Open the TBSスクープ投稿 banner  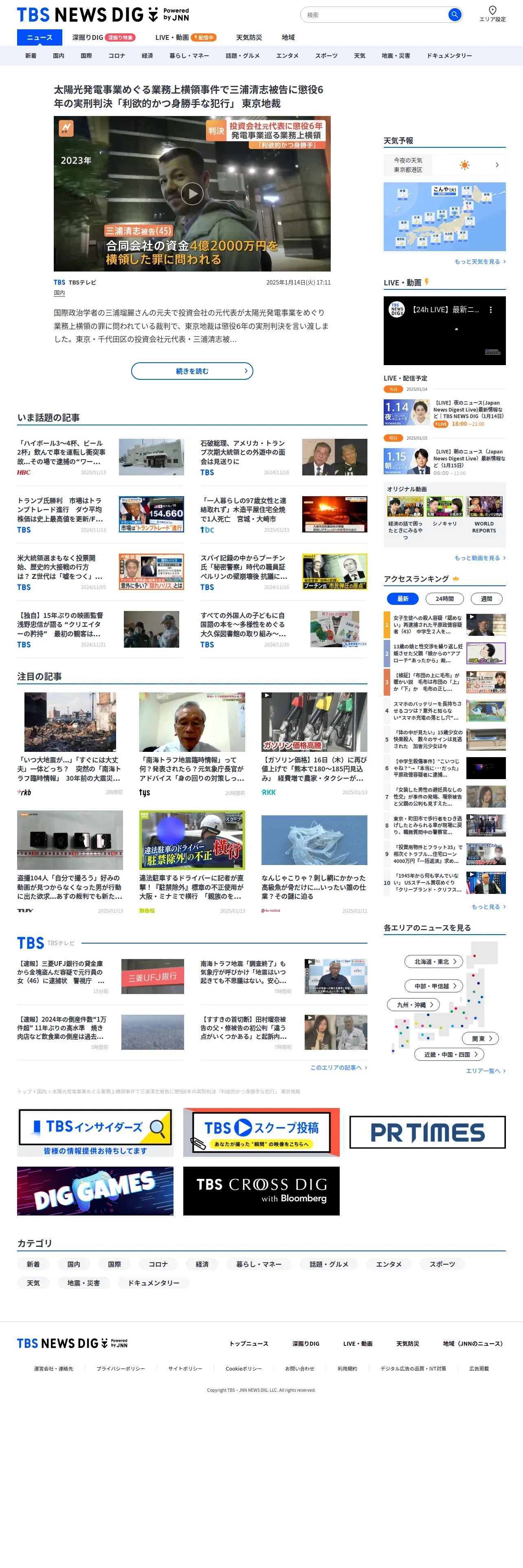coord(261,1132)
